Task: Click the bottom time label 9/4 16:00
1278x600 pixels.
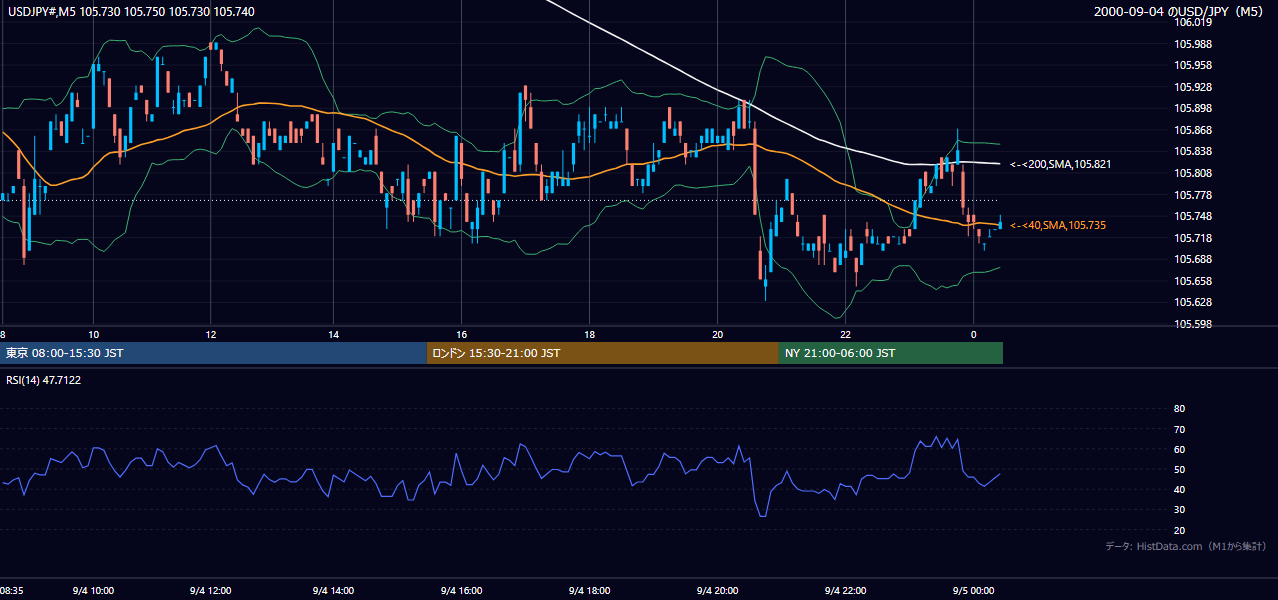Action: (x=460, y=590)
